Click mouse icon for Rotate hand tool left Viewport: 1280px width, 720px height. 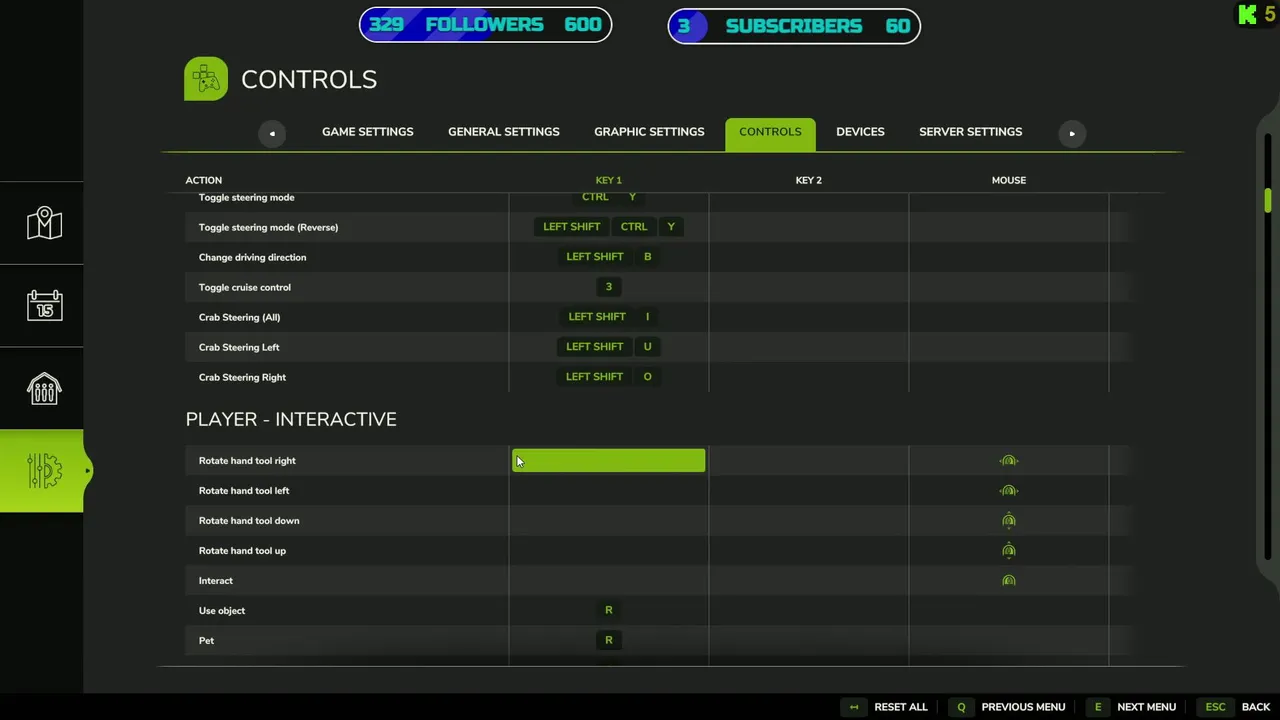(1008, 491)
